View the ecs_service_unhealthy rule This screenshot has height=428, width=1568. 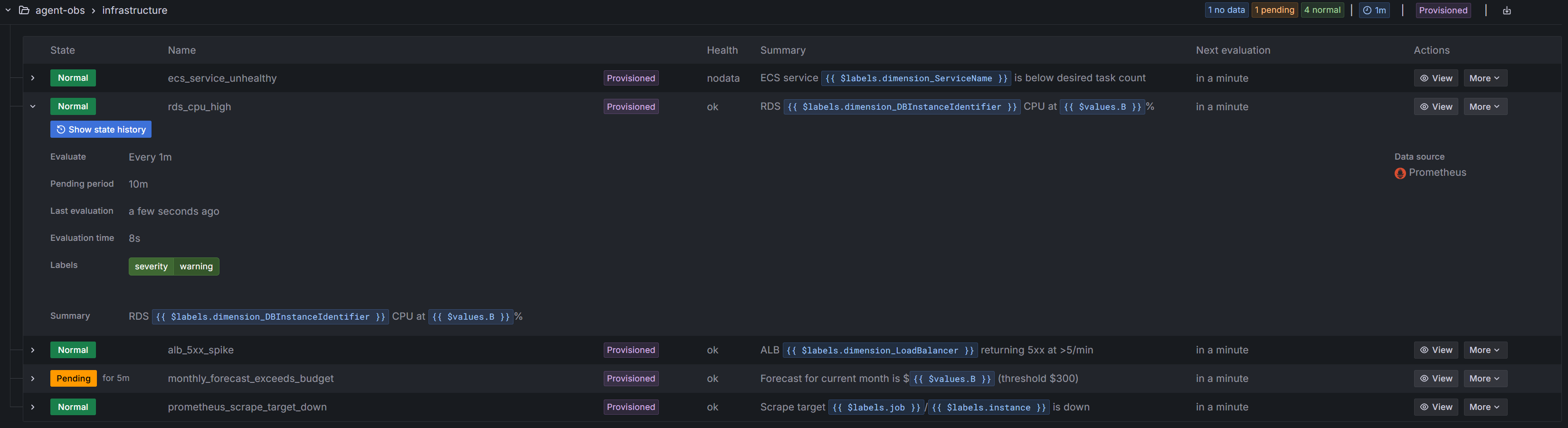(x=1436, y=78)
